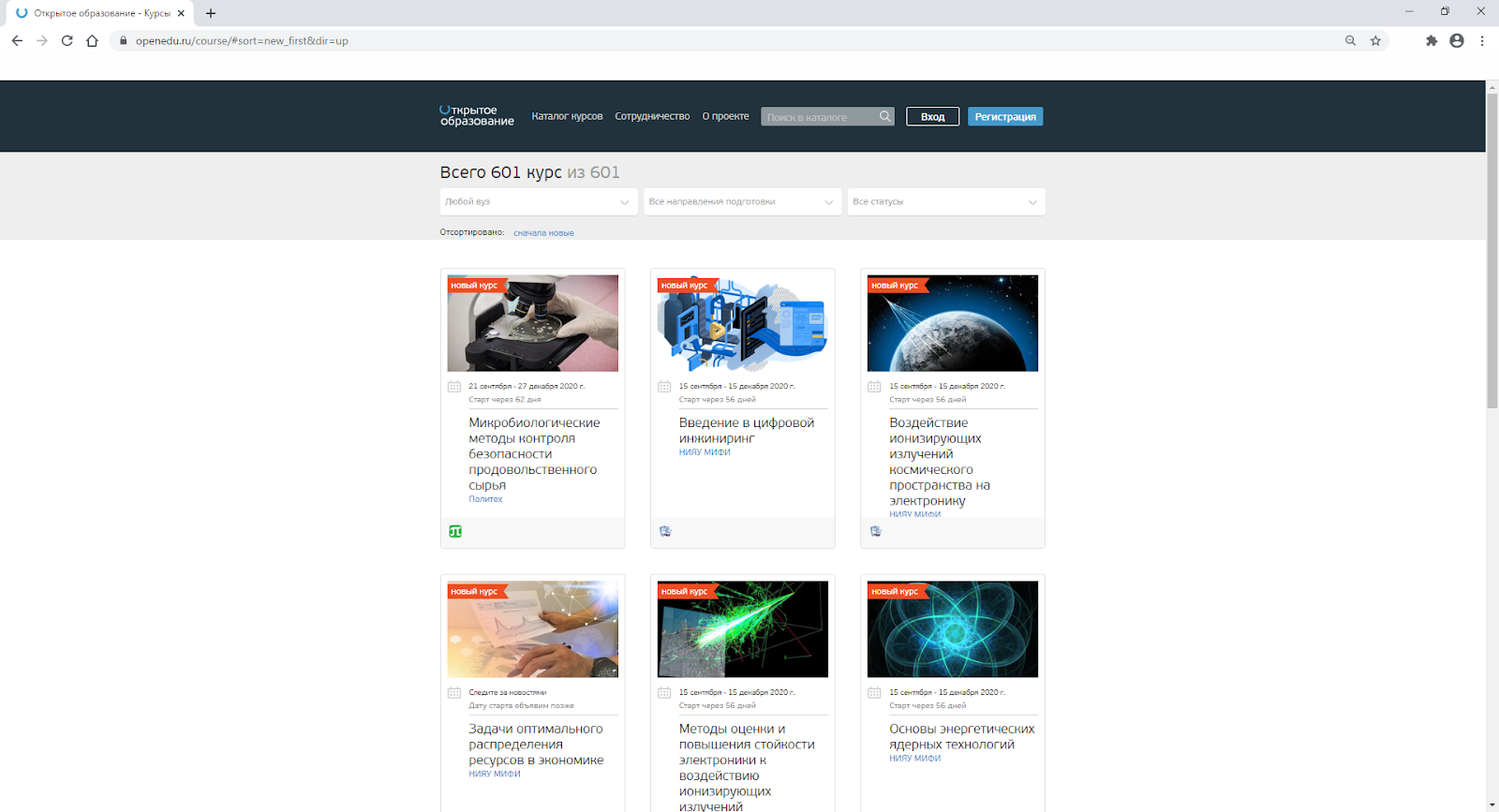1499x812 pixels.
Task: Expand the Все статусы dropdown
Action: [x=946, y=201]
